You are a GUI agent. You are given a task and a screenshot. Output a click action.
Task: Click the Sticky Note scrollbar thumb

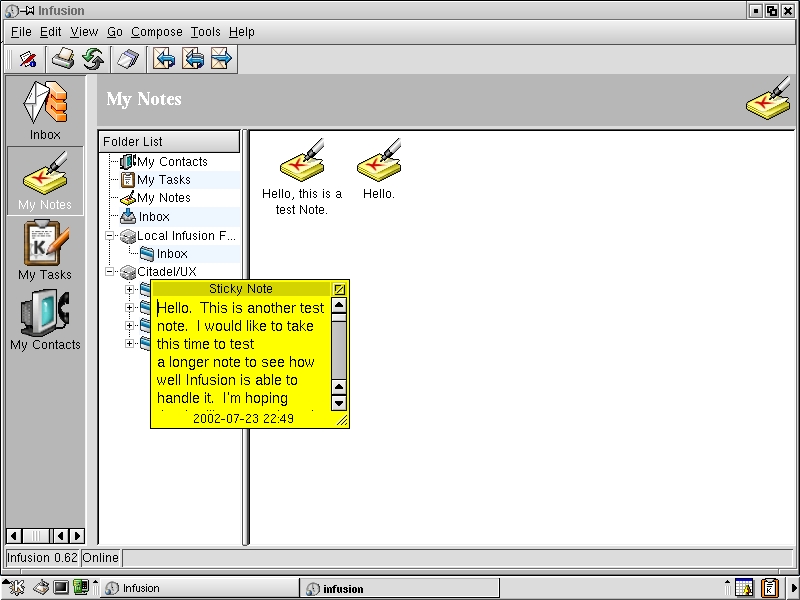tap(339, 317)
